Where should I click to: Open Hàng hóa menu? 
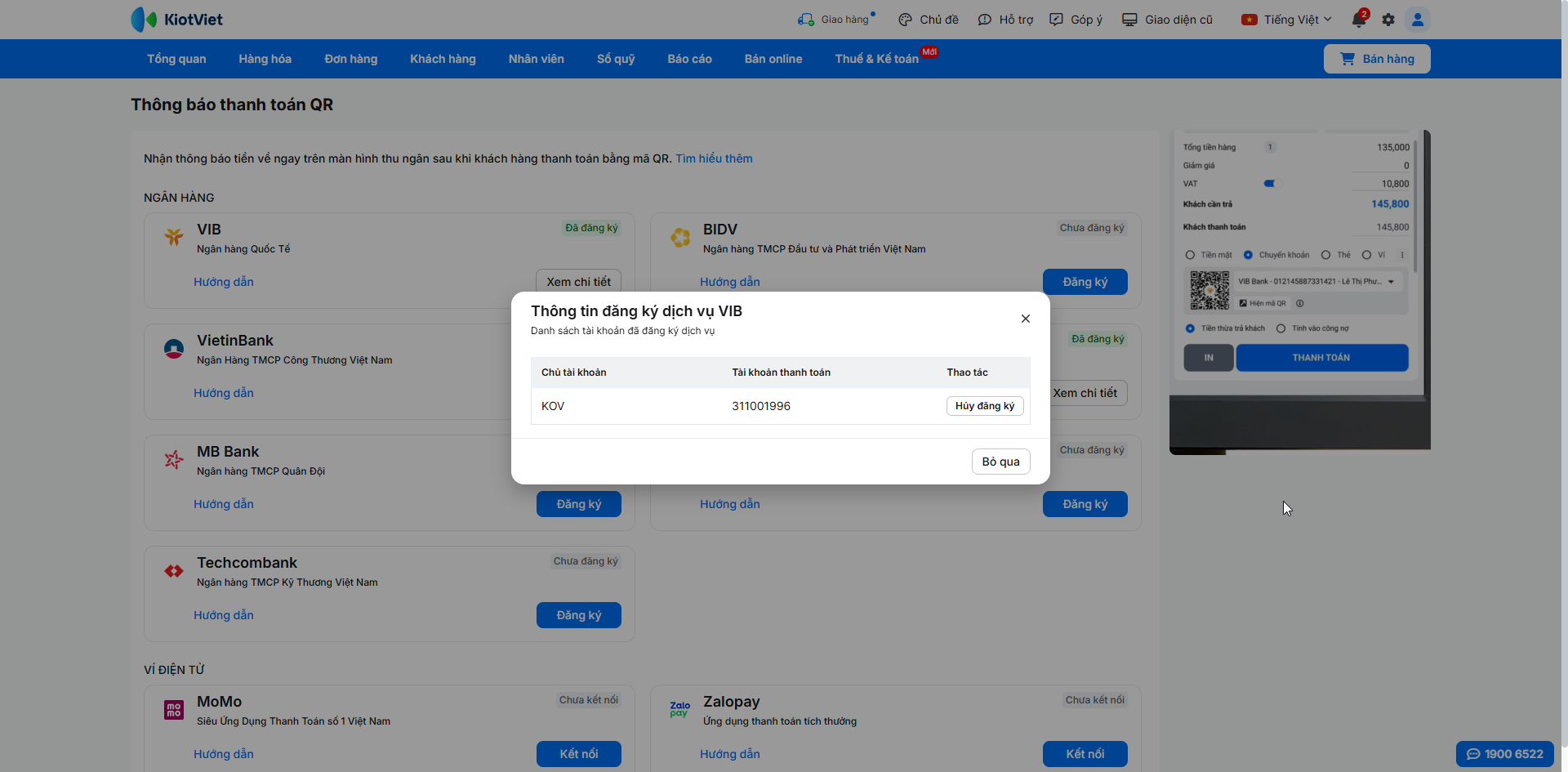click(x=265, y=59)
